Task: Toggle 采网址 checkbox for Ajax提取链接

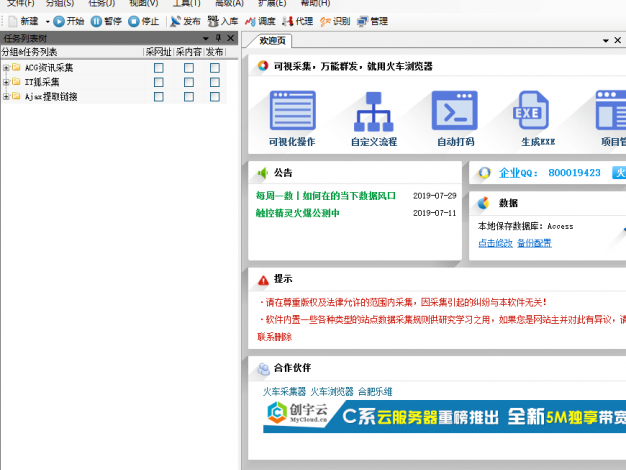Action: pyautogui.click(x=159, y=97)
